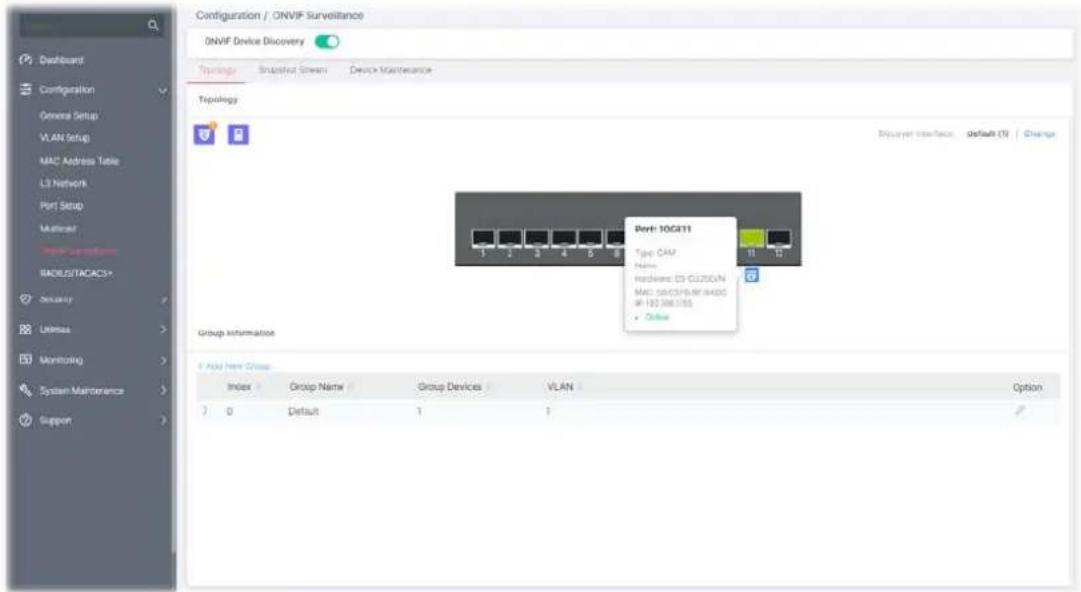This screenshot has width=1081, height=592.
Task: Open ONVIF Surveillance in sidebar
Action: (x=79, y=251)
